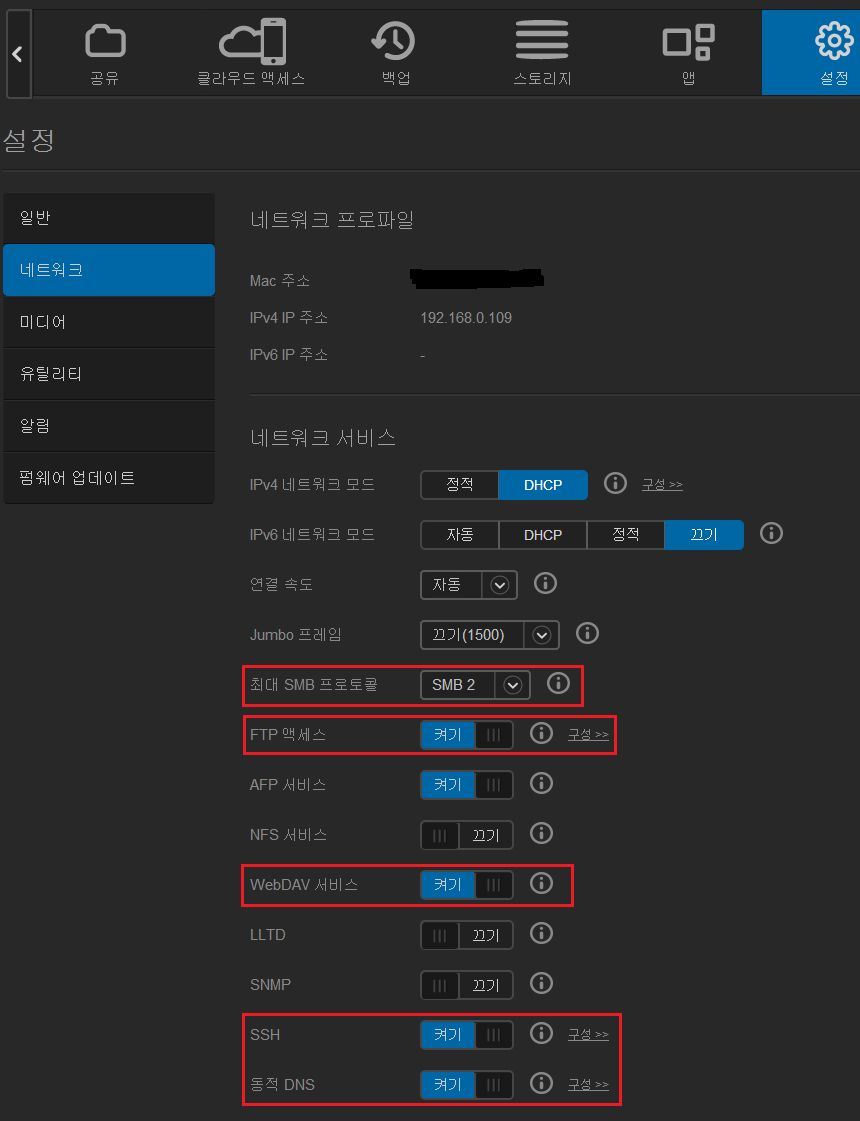Click the 구성 link next to SSH
This screenshot has height=1121, width=860.
pos(588,1034)
